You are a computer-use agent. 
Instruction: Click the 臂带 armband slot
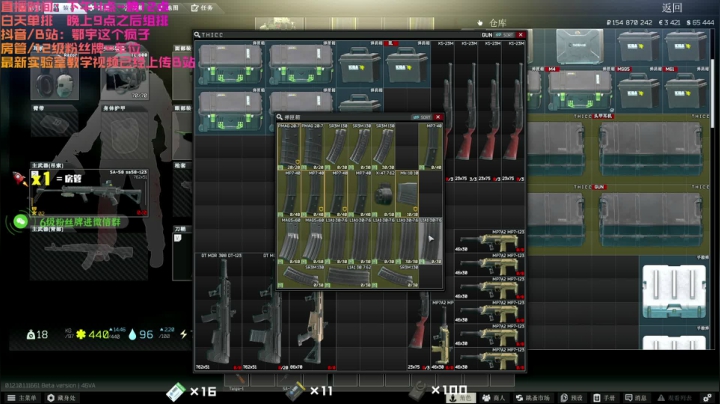[54, 121]
